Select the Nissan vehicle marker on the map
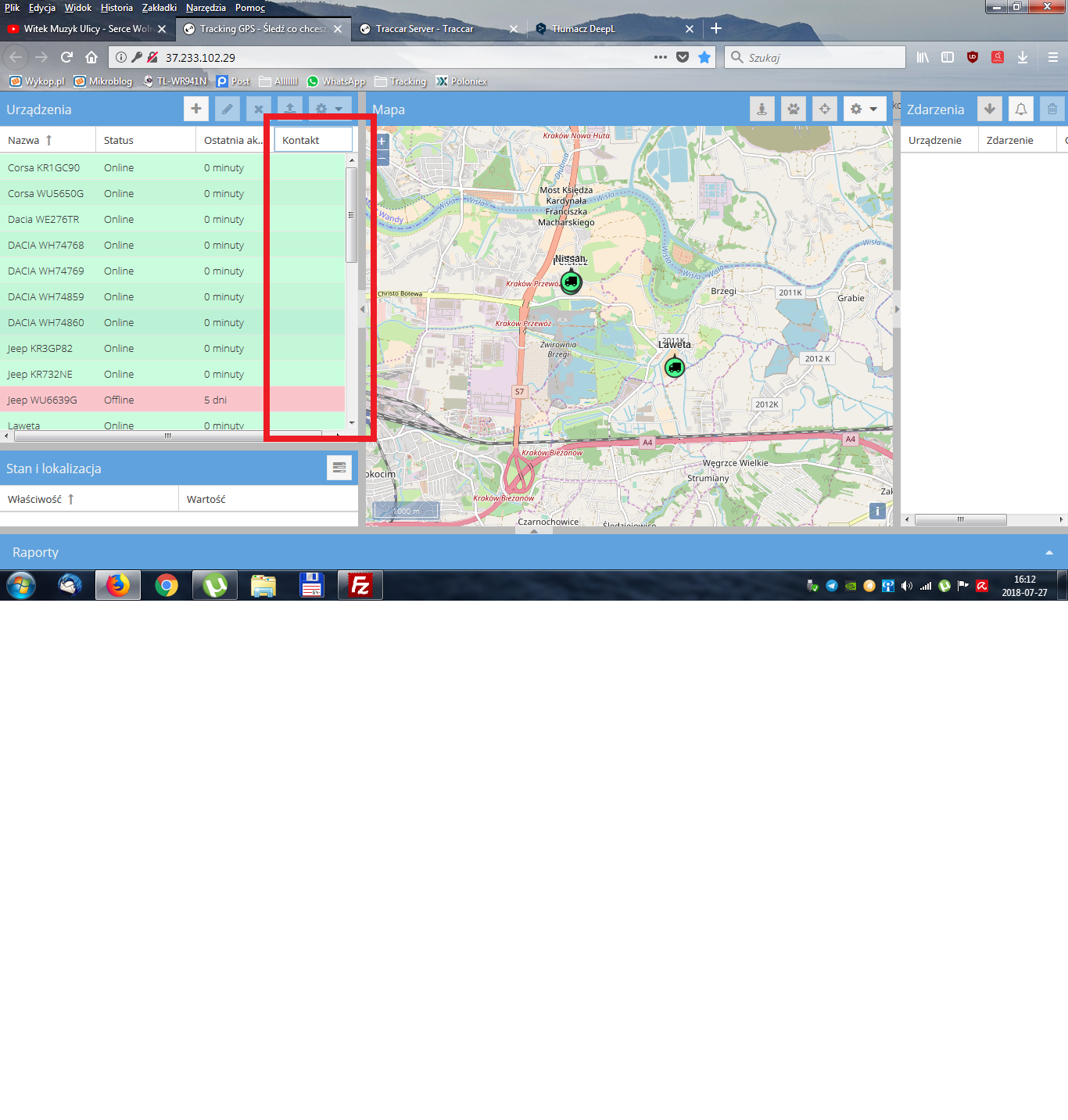This screenshot has width=1068, height=1120. click(572, 282)
